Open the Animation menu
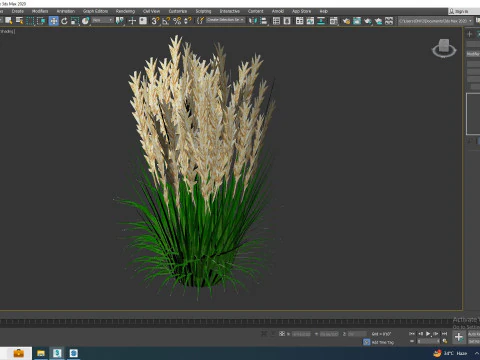 coord(66,11)
